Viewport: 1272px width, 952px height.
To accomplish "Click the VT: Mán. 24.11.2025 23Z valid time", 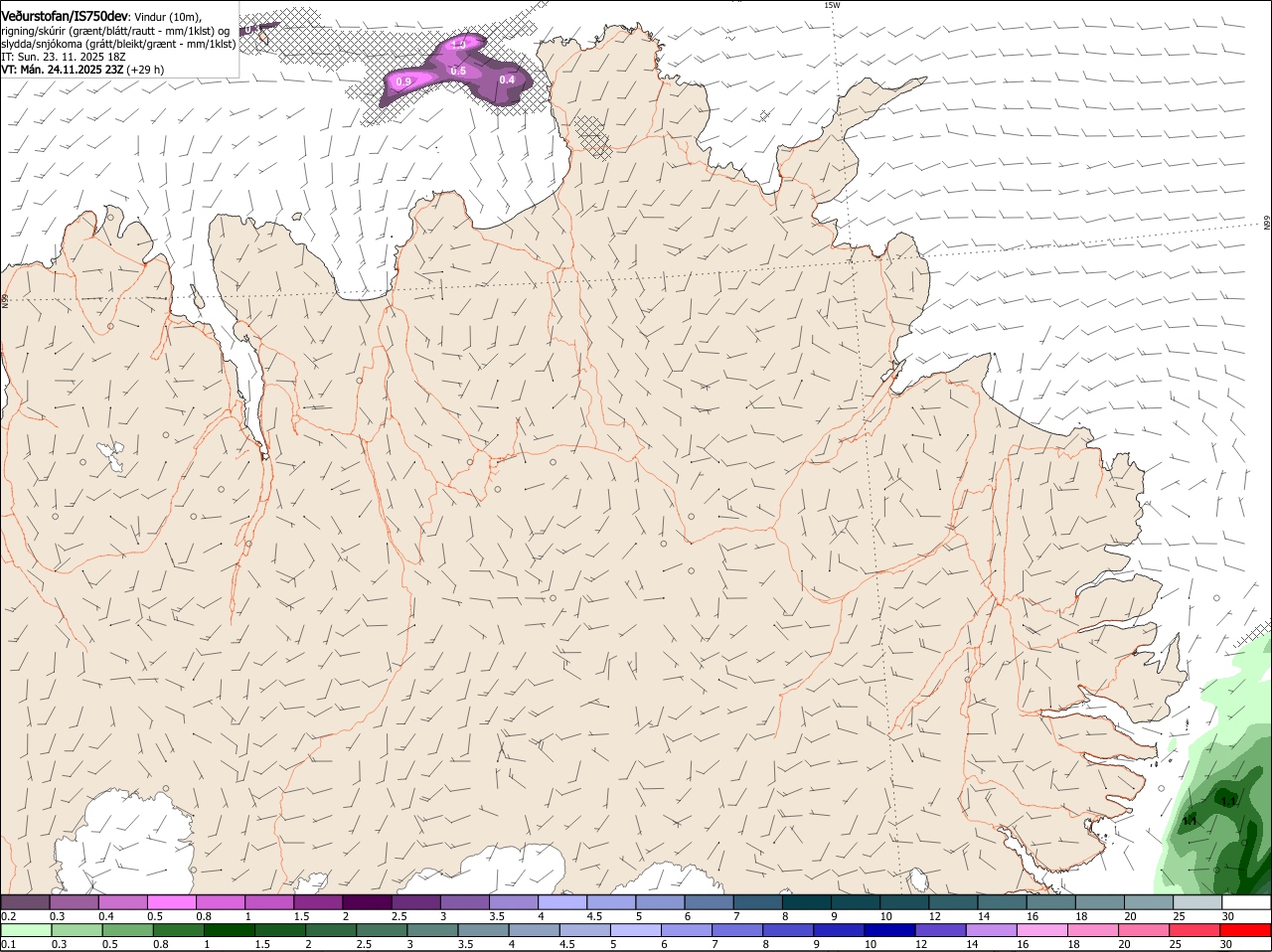I will [62, 70].
